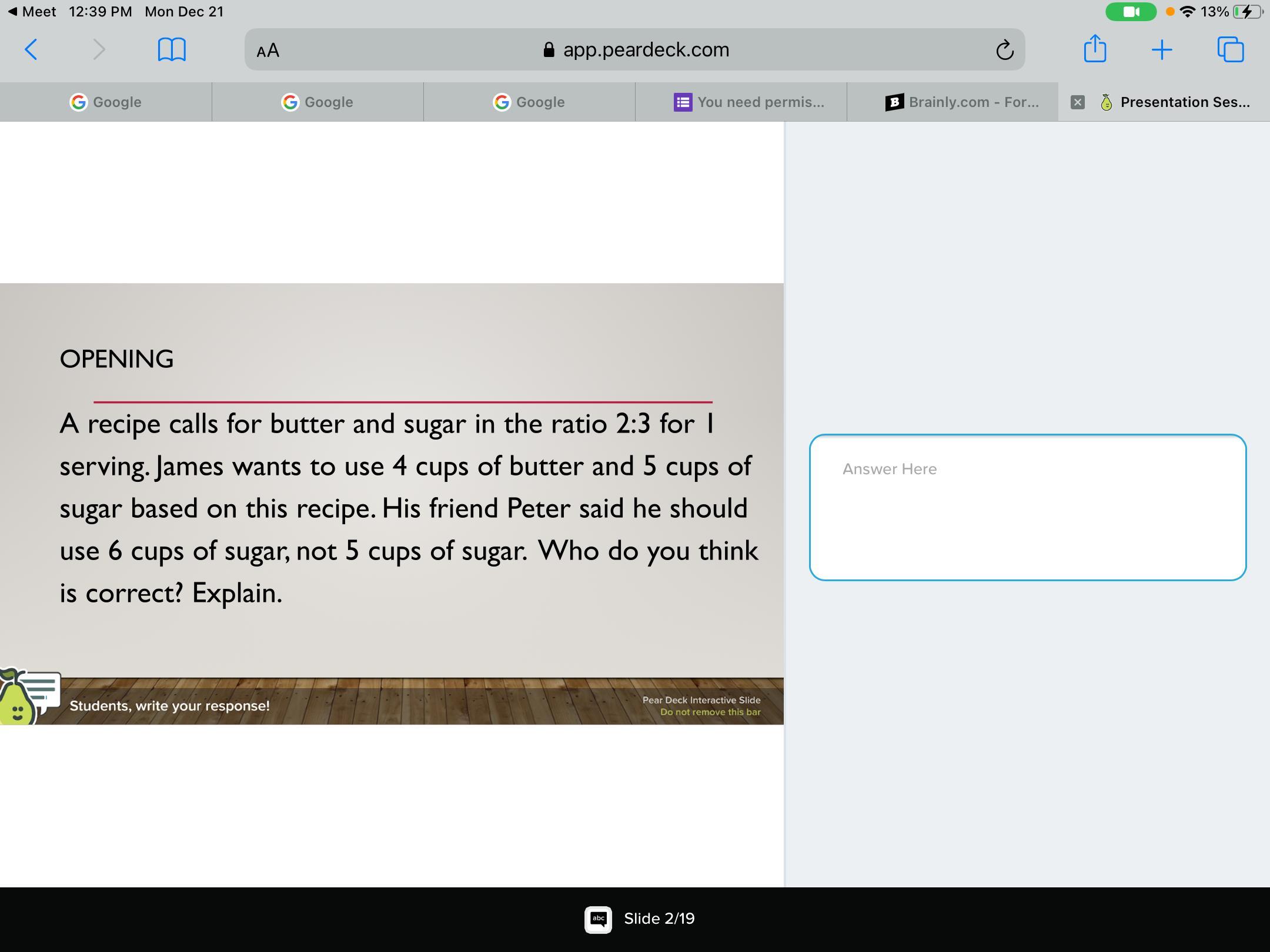Tap the reload page icon
The height and width of the screenshot is (952, 1270).
coord(1004,51)
